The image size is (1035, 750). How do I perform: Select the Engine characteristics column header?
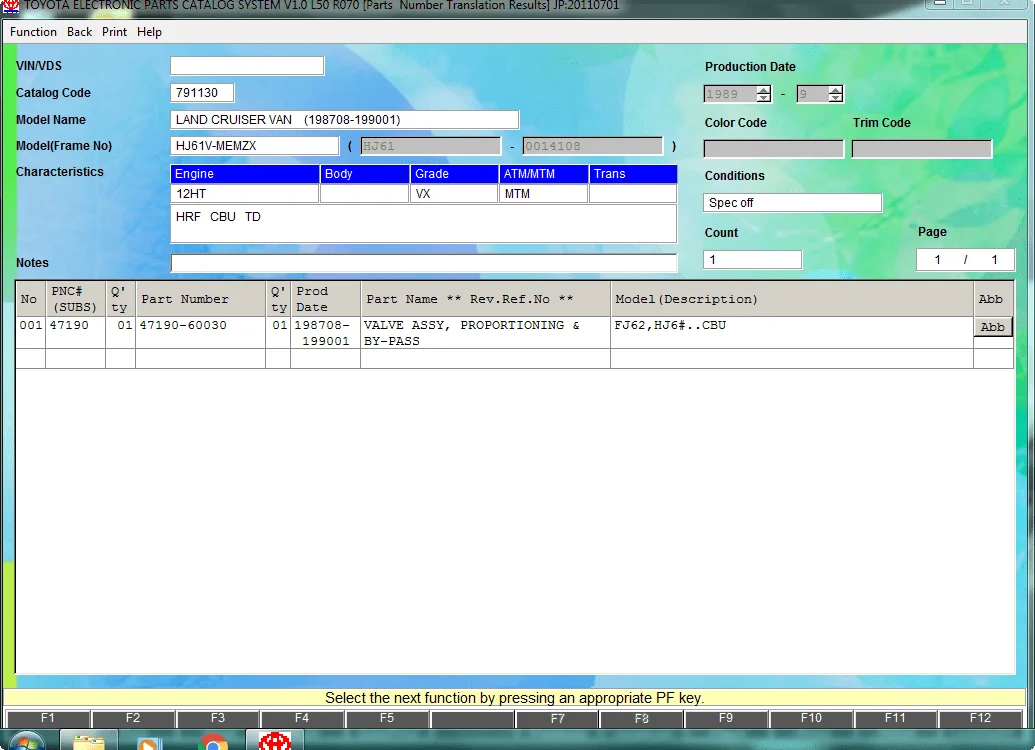coord(245,174)
